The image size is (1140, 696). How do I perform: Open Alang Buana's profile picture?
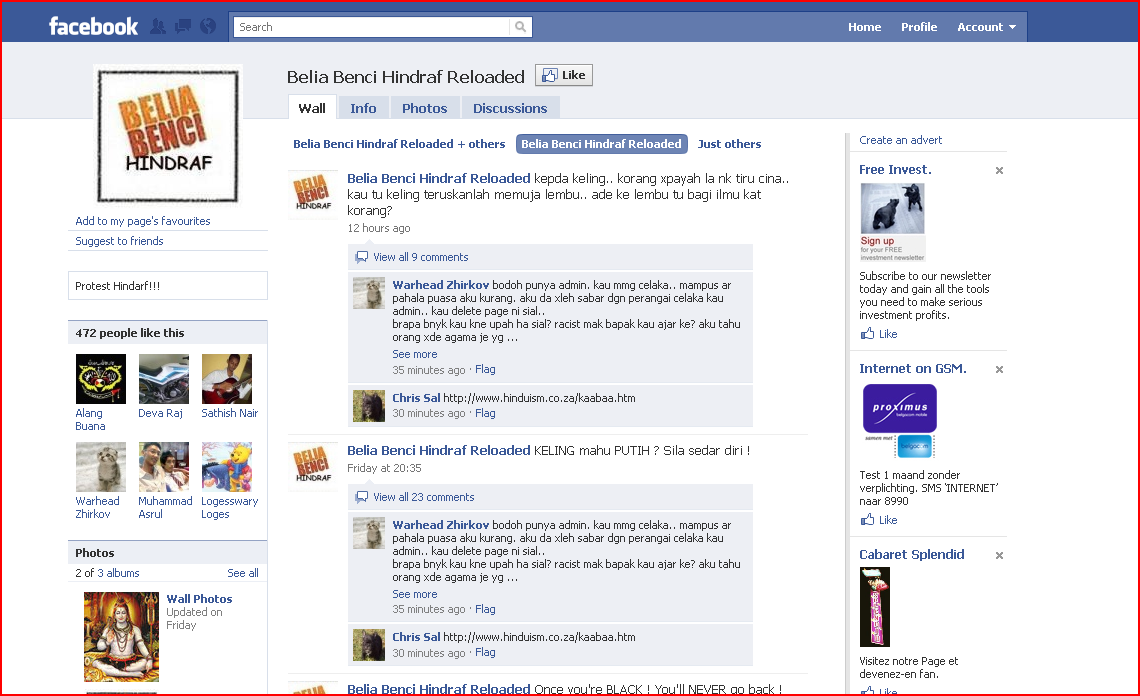pyautogui.click(x=100, y=379)
